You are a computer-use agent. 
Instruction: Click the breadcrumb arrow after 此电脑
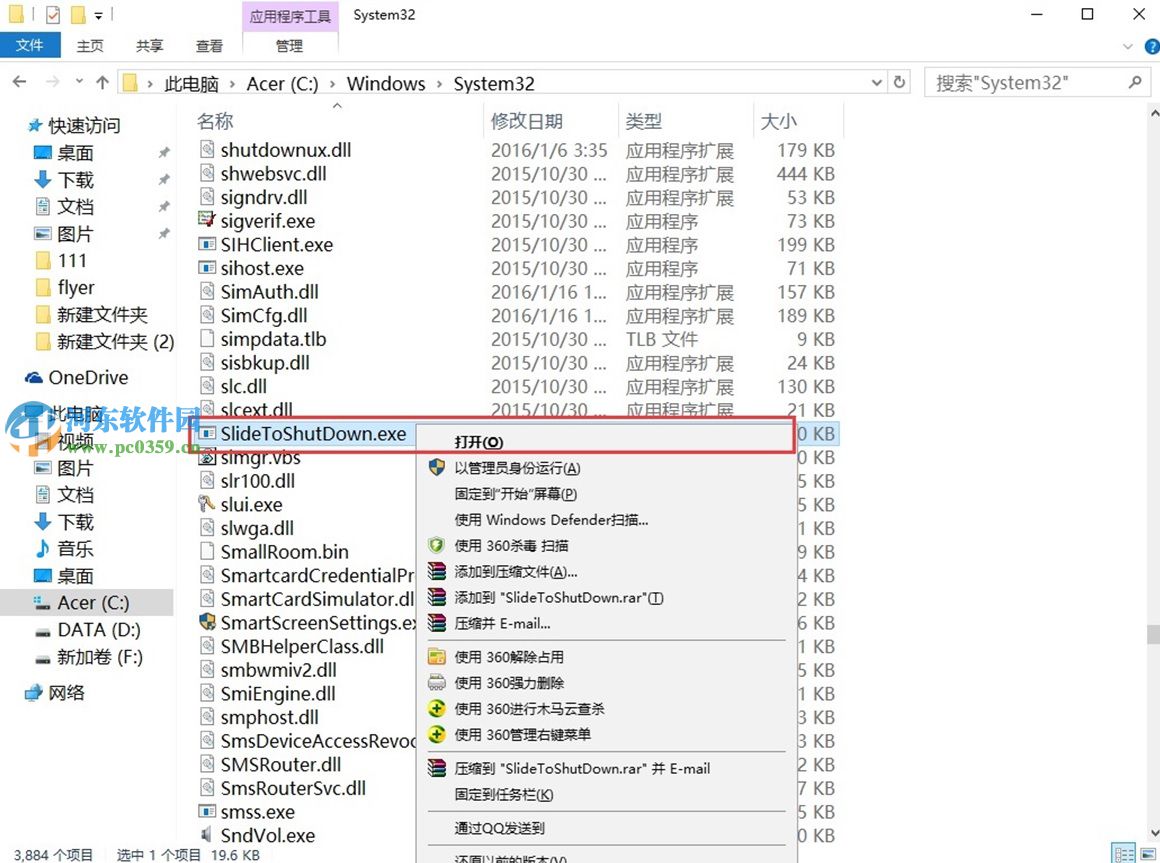click(x=230, y=83)
